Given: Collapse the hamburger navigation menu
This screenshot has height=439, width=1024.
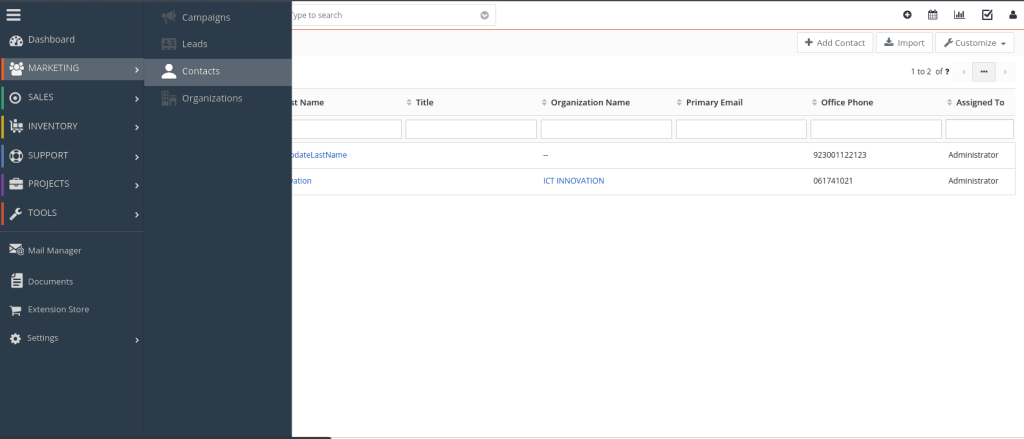Looking at the screenshot, I should [x=13, y=14].
